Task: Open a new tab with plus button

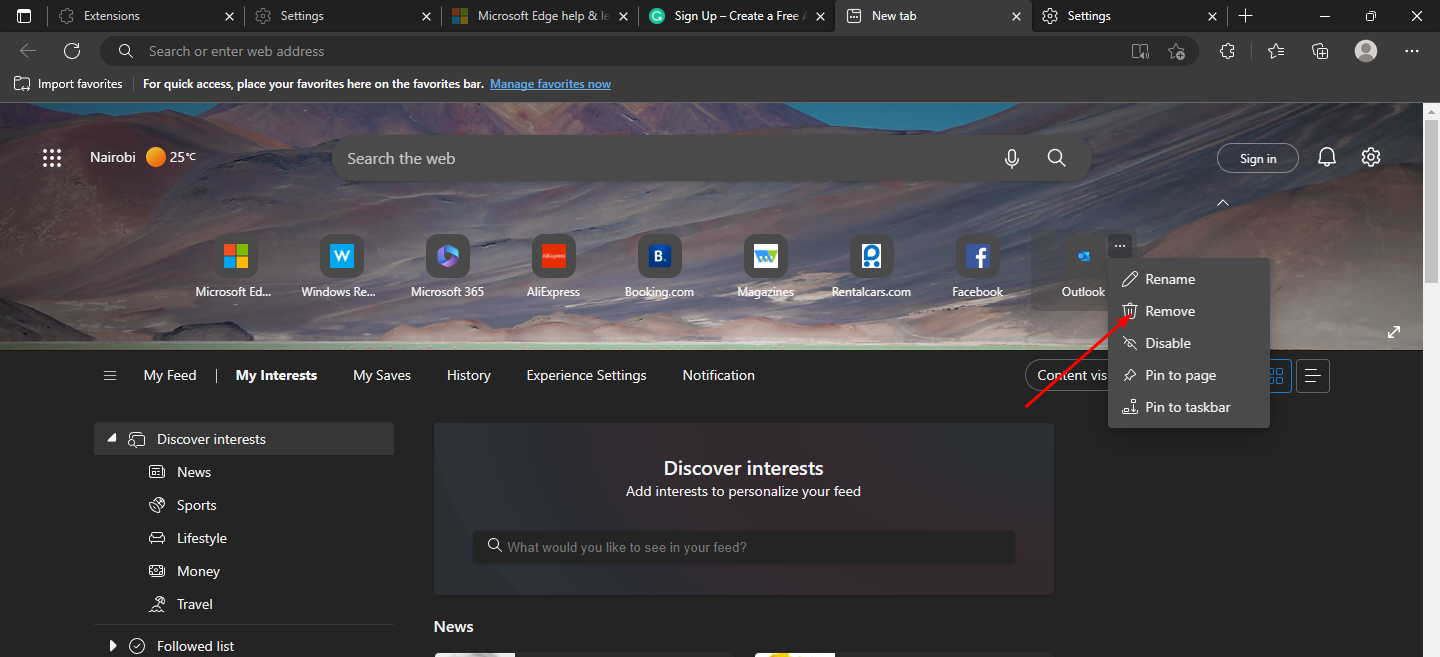Action: pos(1245,16)
